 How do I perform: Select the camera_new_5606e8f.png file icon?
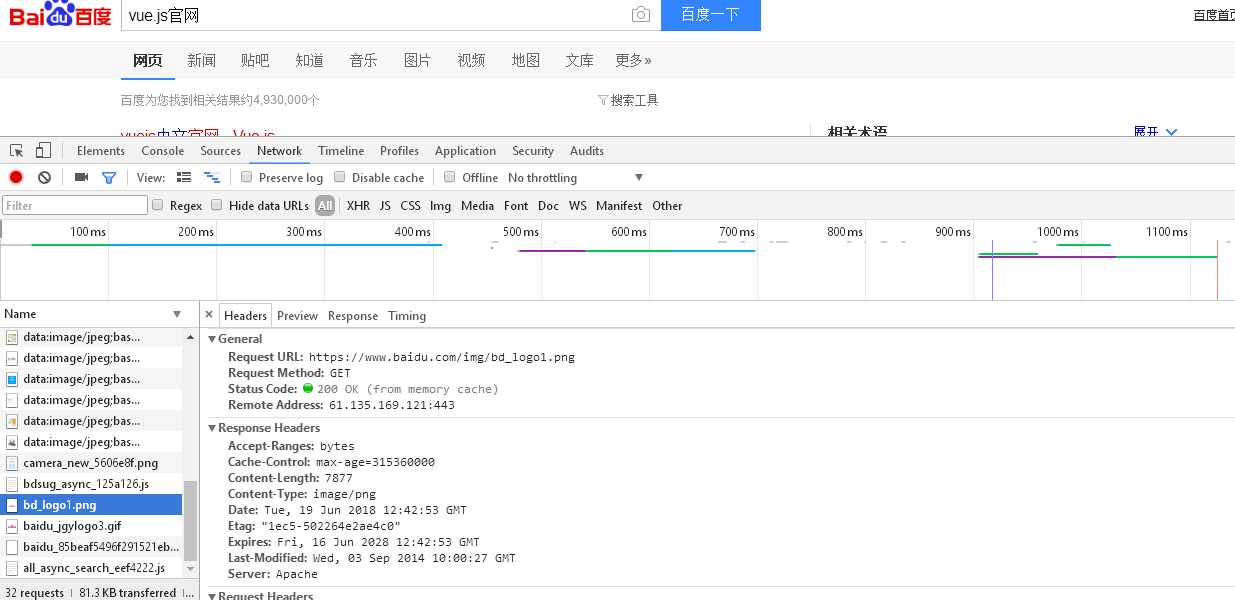pyautogui.click(x=12, y=463)
